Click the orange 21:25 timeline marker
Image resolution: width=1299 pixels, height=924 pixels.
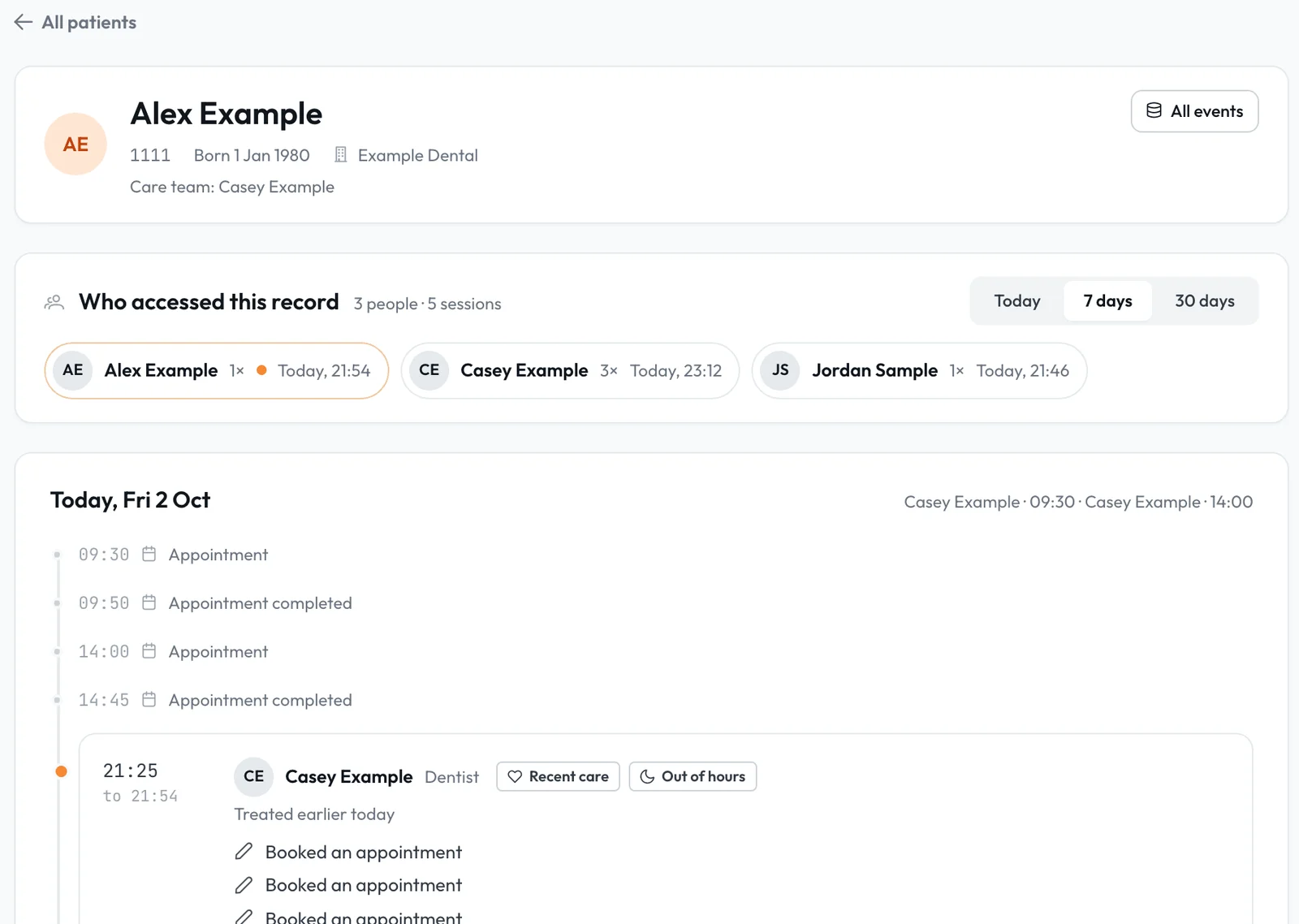coord(61,771)
